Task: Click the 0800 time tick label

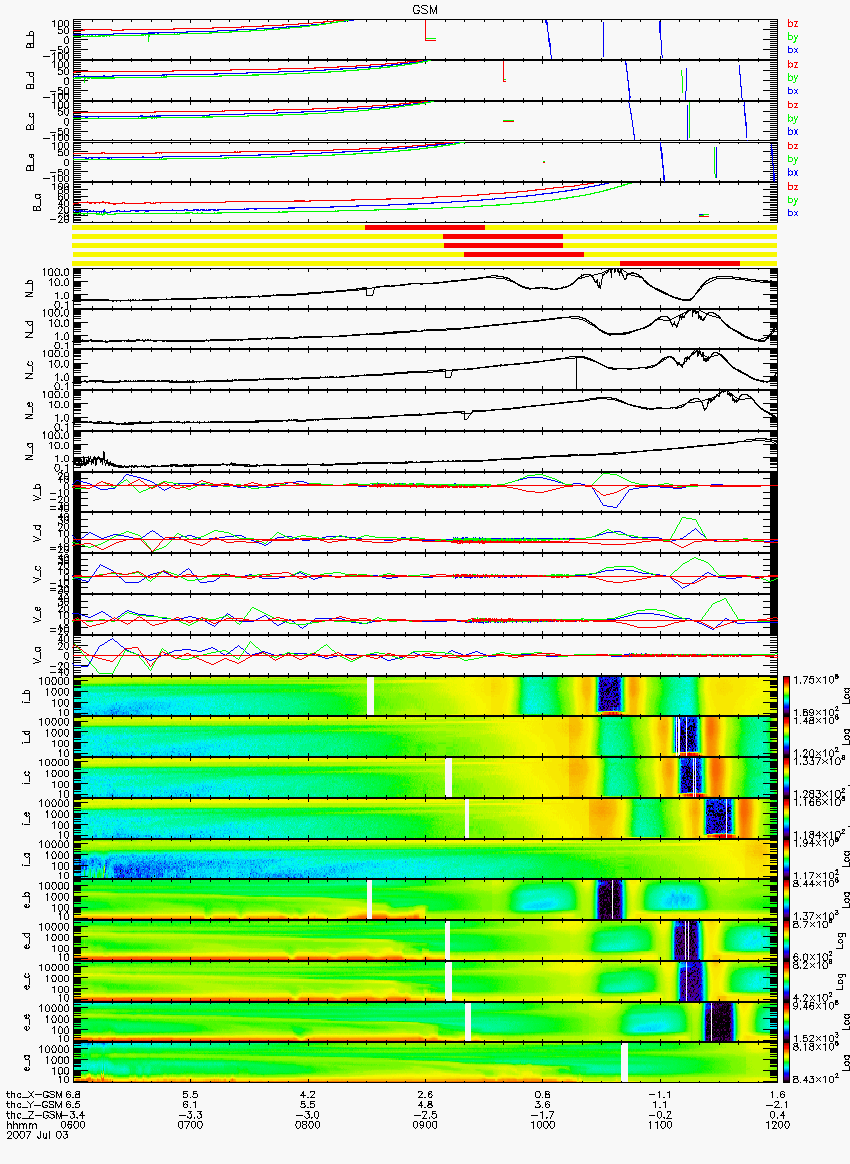Action: (x=307, y=1125)
